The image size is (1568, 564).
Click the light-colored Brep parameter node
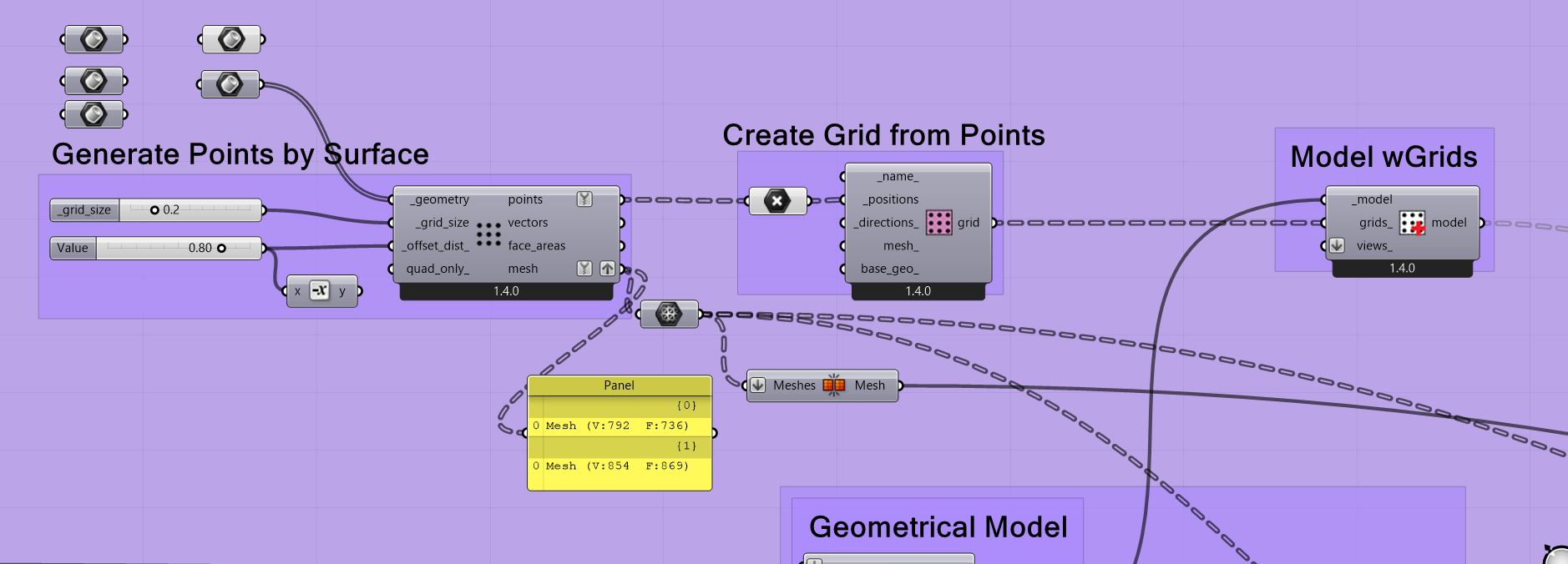[232, 39]
